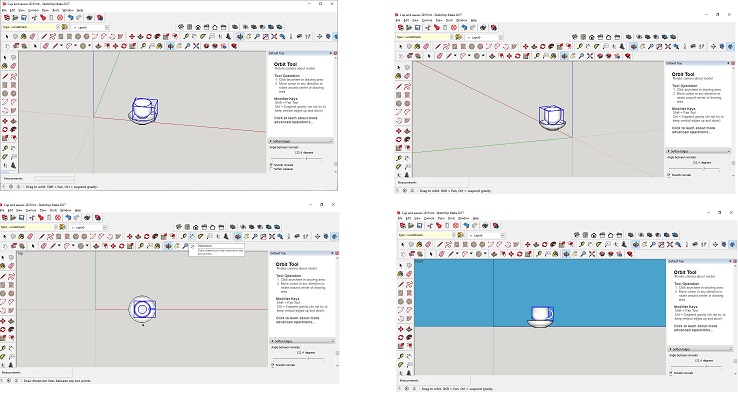Click the Rectangle tool in bottom-right window's left toolbar
This screenshot has height=396, width=738.
[401, 292]
